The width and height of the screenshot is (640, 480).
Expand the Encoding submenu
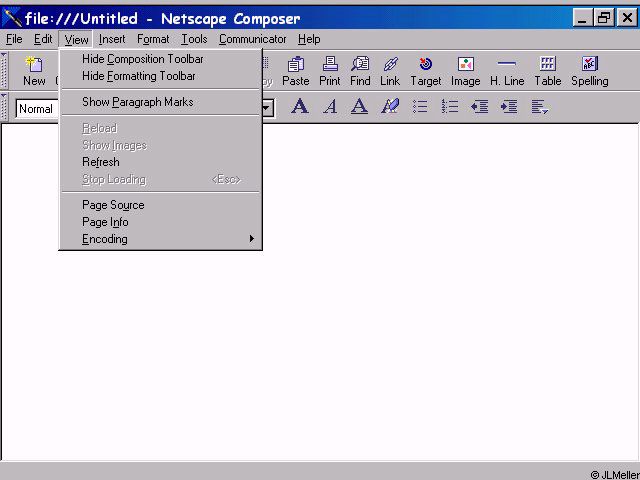click(160, 239)
